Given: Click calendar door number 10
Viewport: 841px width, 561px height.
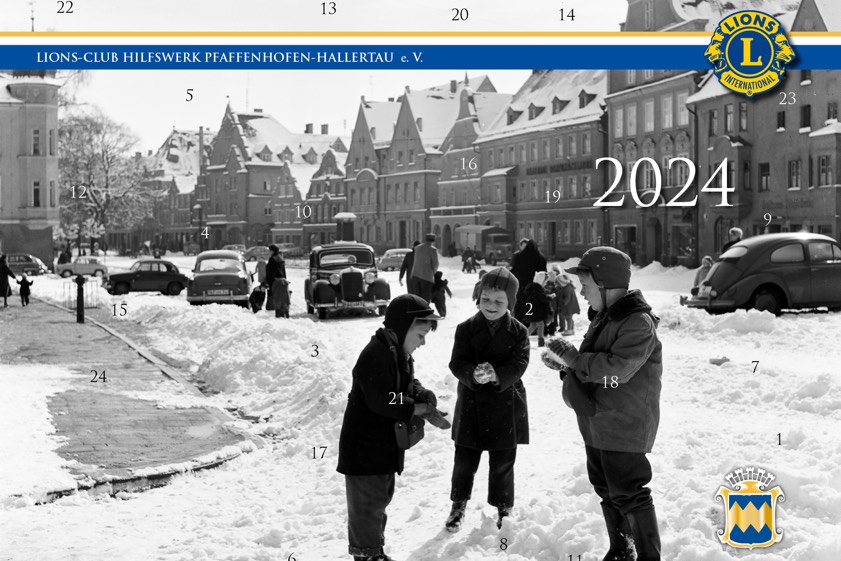Looking at the screenshot, I should 303,212.
